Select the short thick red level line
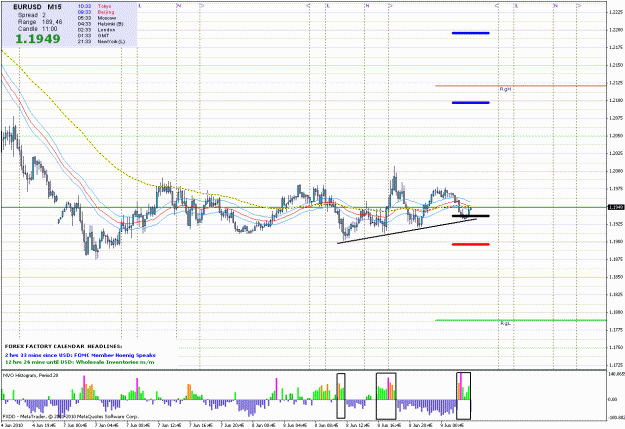625x429 pixels. coord(471,244)
